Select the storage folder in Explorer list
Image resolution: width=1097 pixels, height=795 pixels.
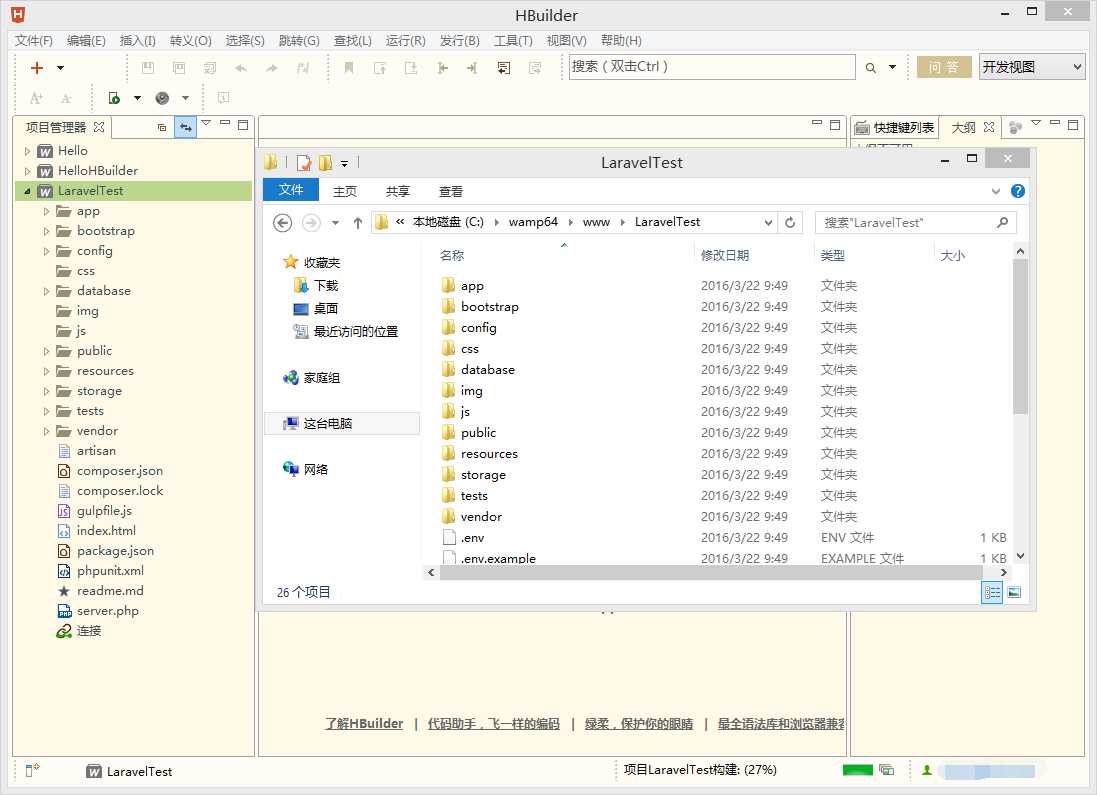click(x=483, y=474)
